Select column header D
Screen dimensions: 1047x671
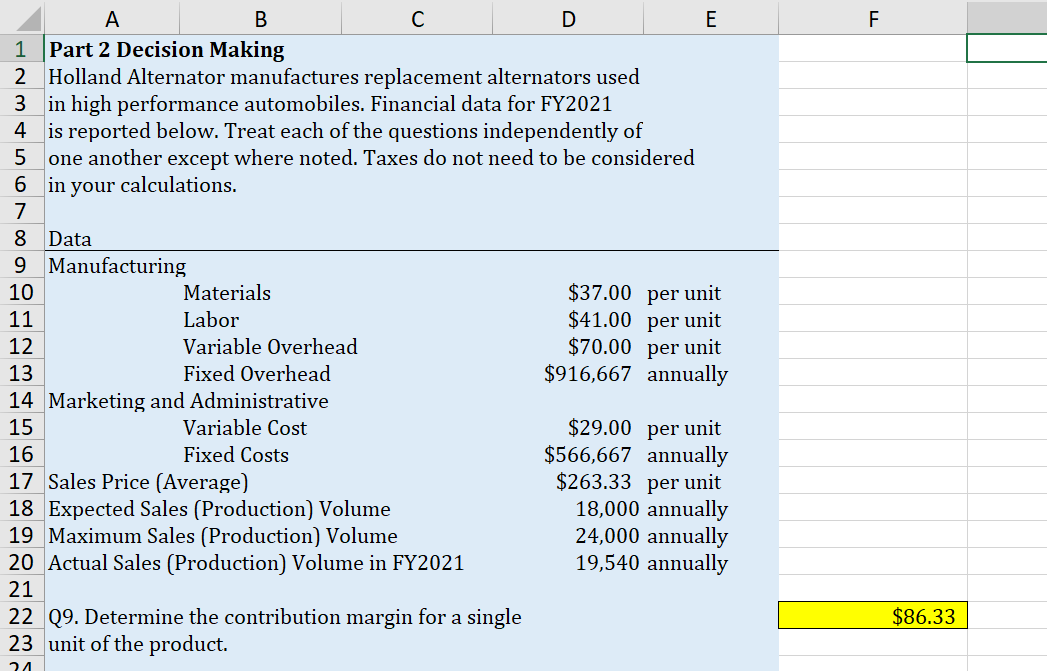point(568,16)
